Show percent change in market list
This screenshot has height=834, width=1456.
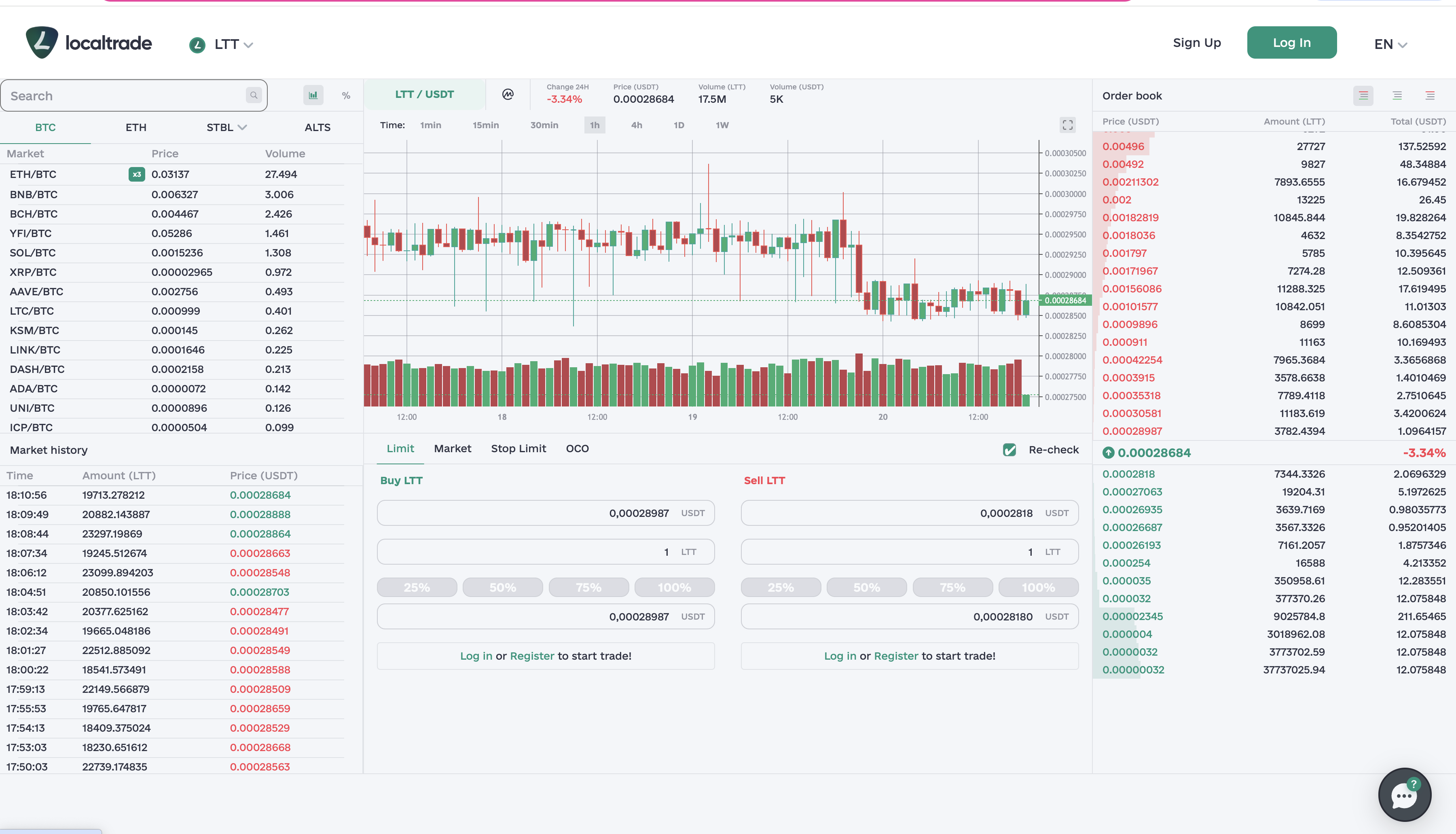tap(346, 96)
